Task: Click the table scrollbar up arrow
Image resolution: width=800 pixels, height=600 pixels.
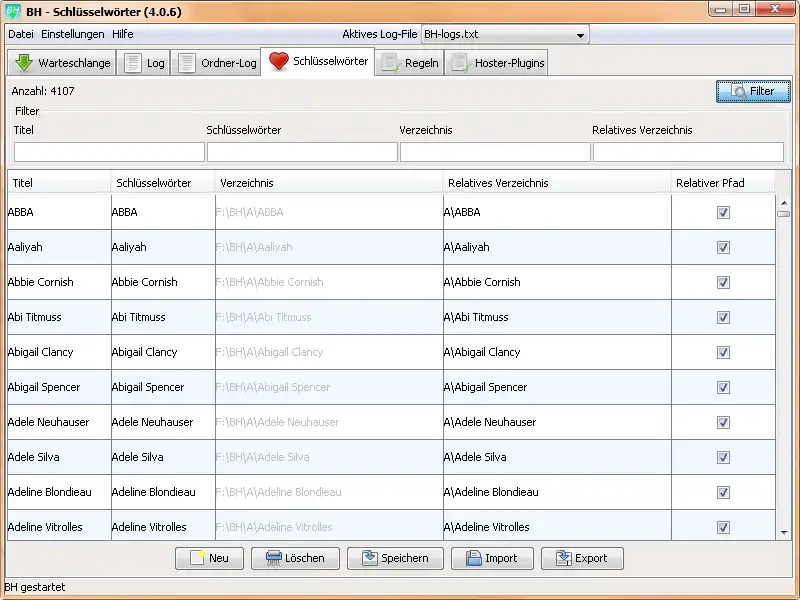Action: pos(784,203)
